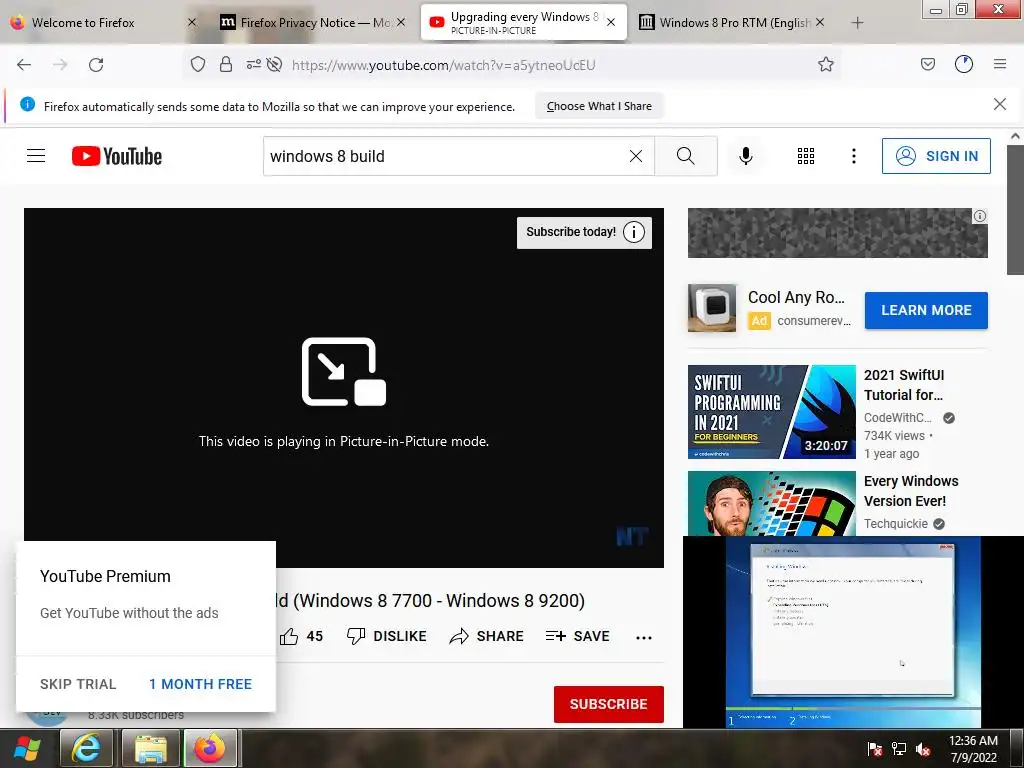Close the Welcome to Firefox tab
The width and height of the screenshot is (1024, 768).
(191, 23)
